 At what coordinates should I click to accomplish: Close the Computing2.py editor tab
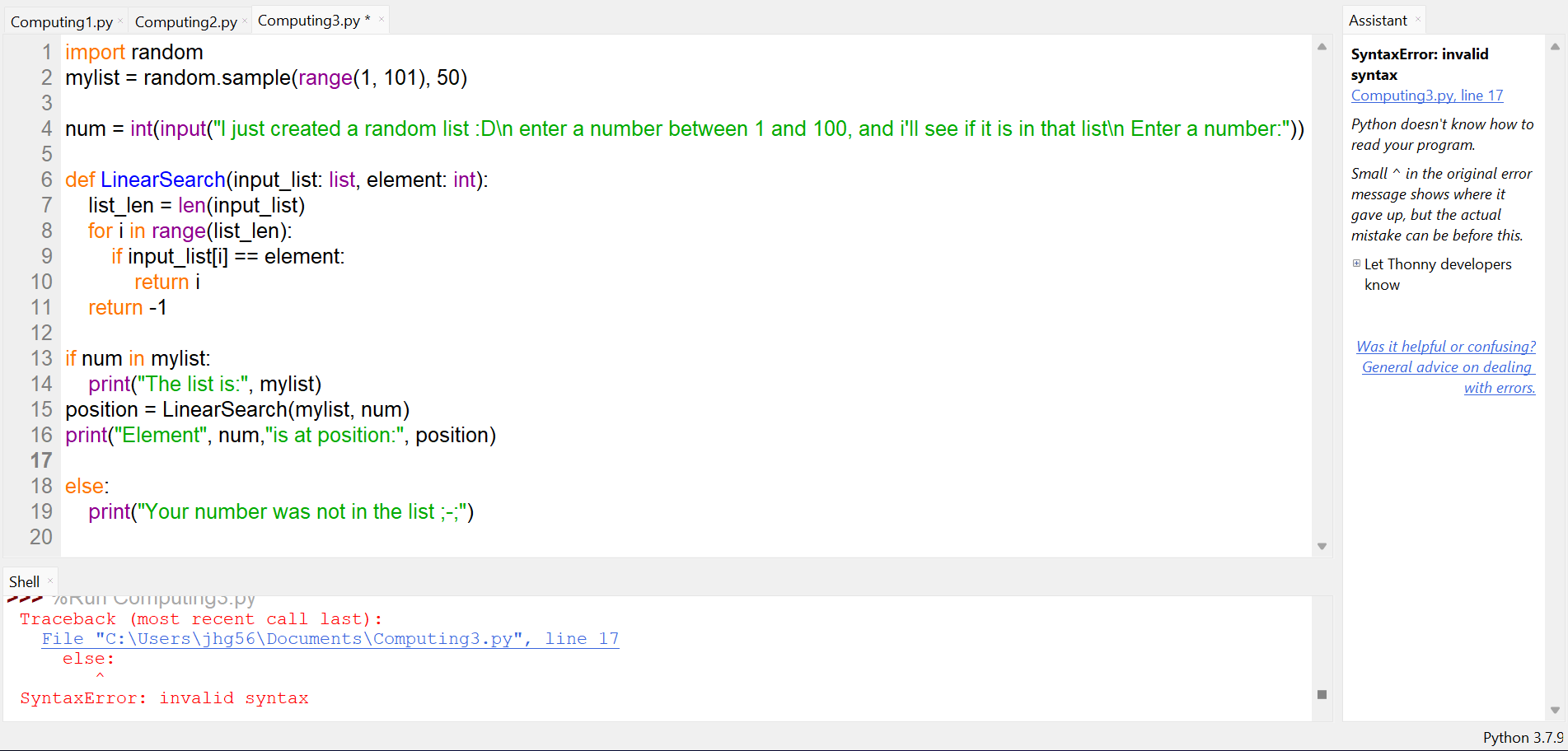245,21
